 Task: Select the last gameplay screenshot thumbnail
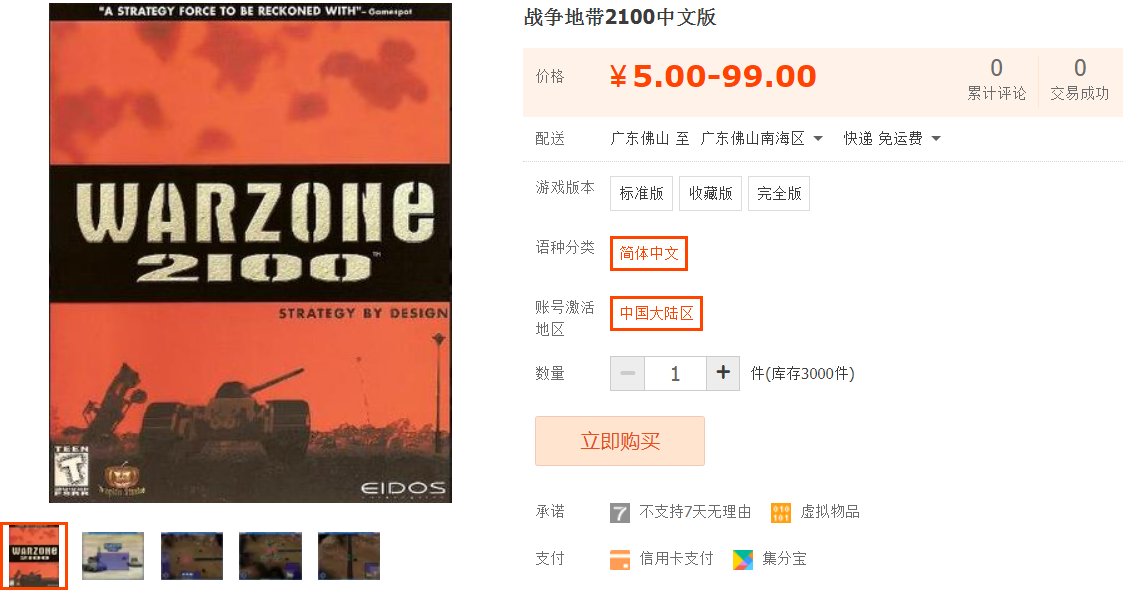(x=349, y=556)
